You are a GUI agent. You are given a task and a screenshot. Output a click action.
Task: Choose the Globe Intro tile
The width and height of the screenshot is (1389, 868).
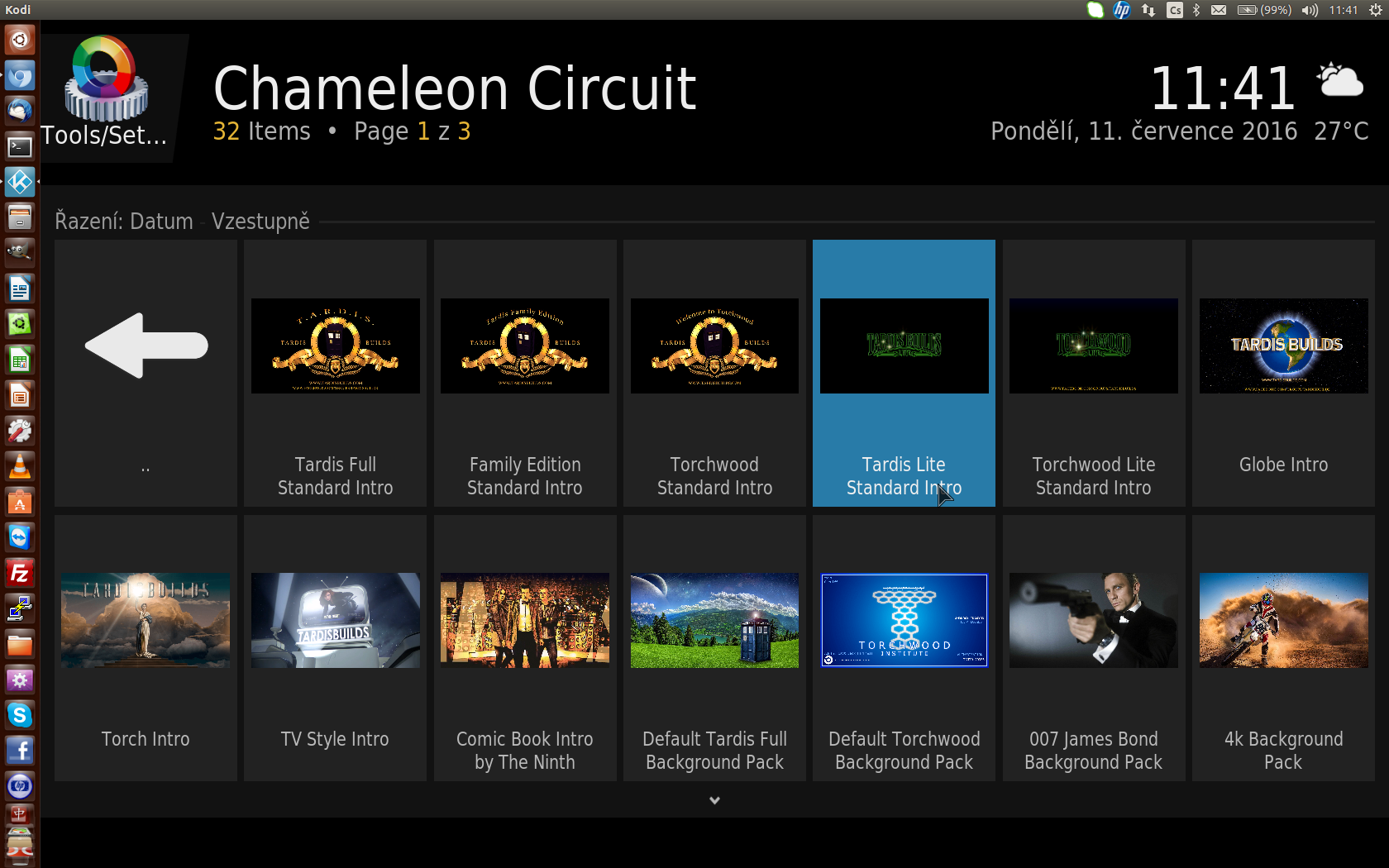(x=1283, y=372)
